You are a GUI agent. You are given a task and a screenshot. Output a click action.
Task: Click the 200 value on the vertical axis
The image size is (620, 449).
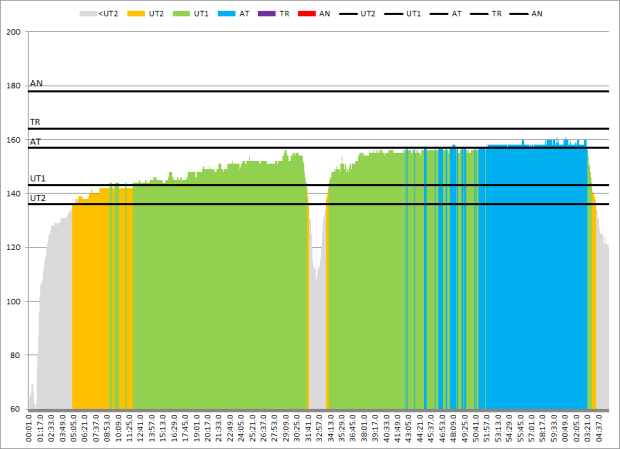click(x=14, y=33)
